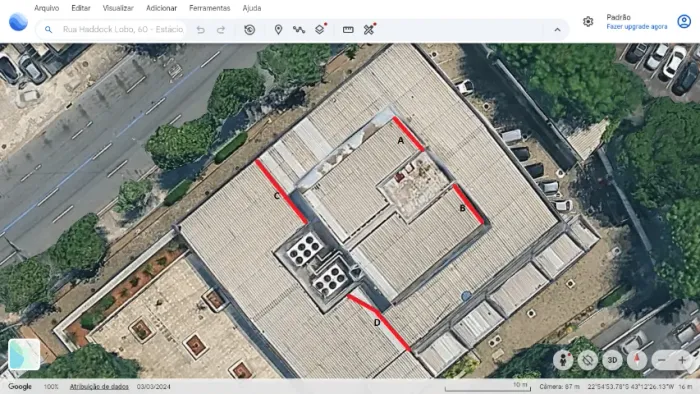
Task: Select the ruler measure tool
Action: coord(348,30)
